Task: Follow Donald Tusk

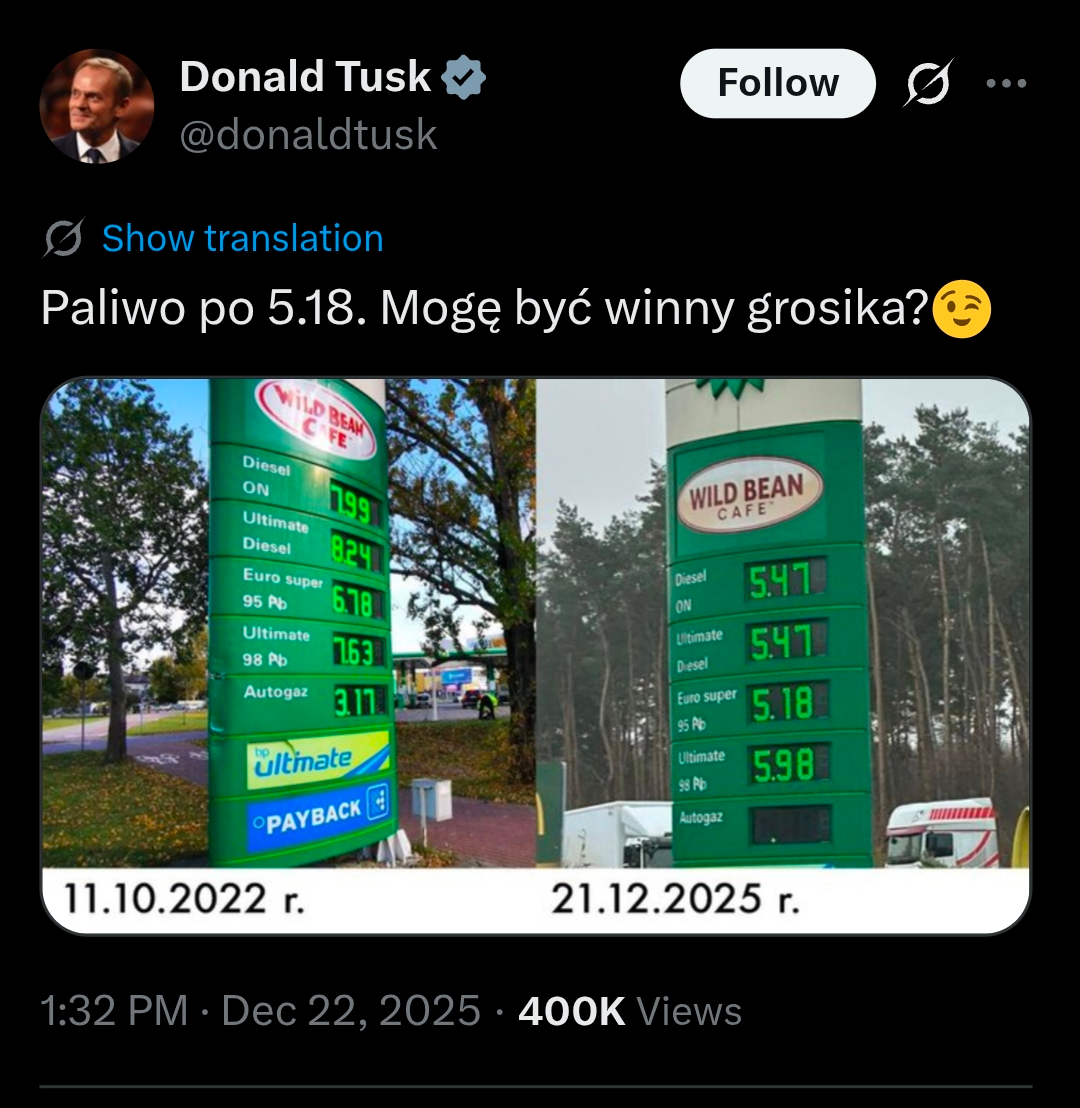Action: click(777, 83)
